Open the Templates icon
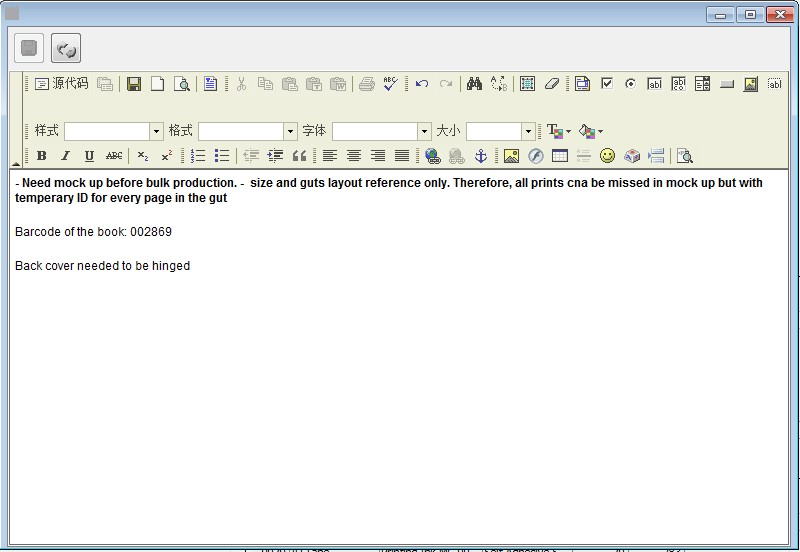The image size is (800, 552). point(210,84)
